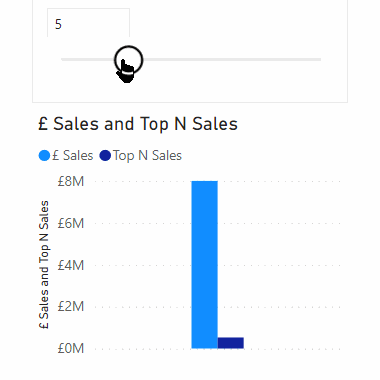
Task: Click blank slicer area below the slider
Action: tap(233, 87)
